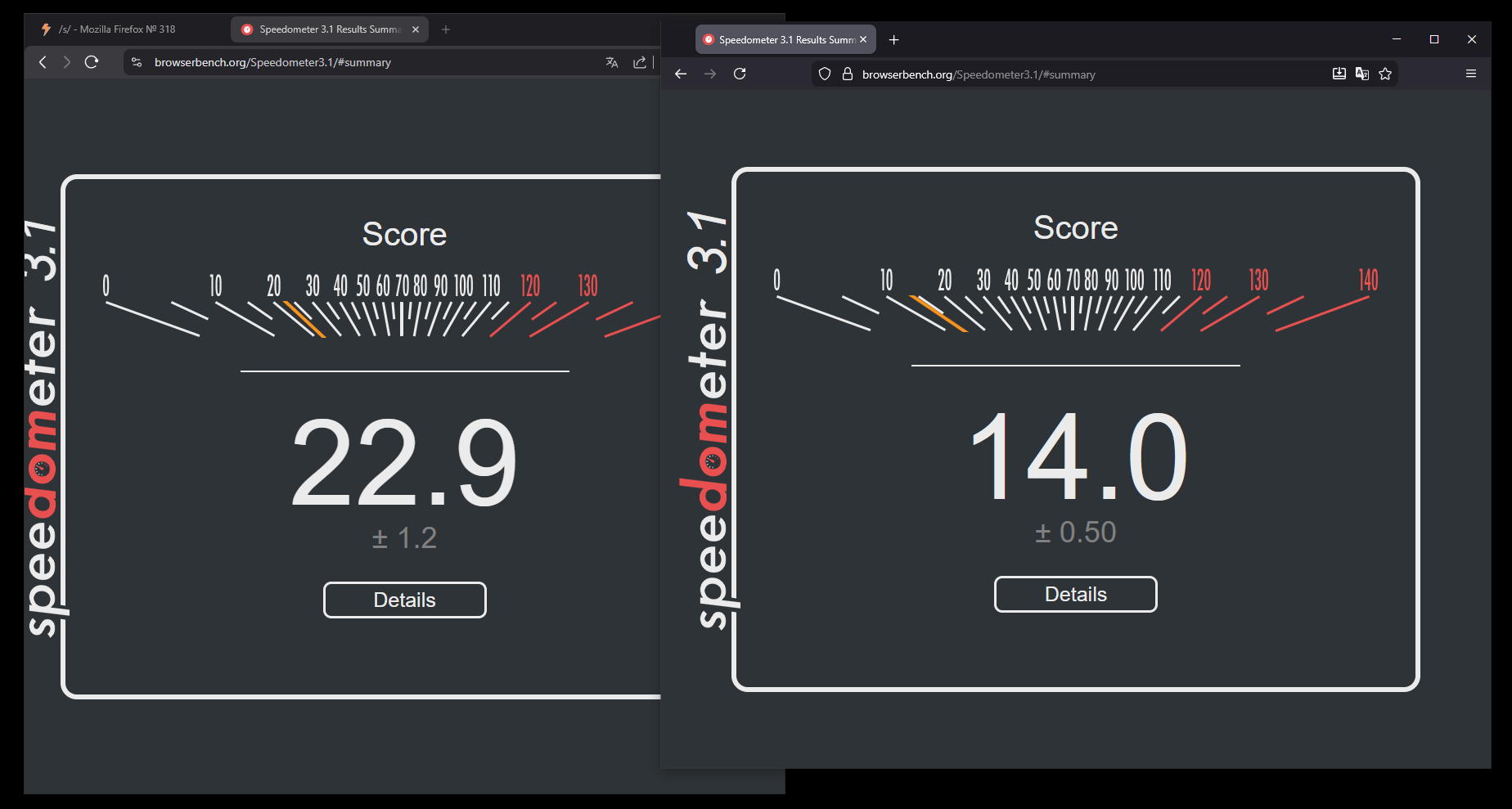Click the shield tracking protection icon
The height and width of the screenshot is (809, 1512).
825,74
